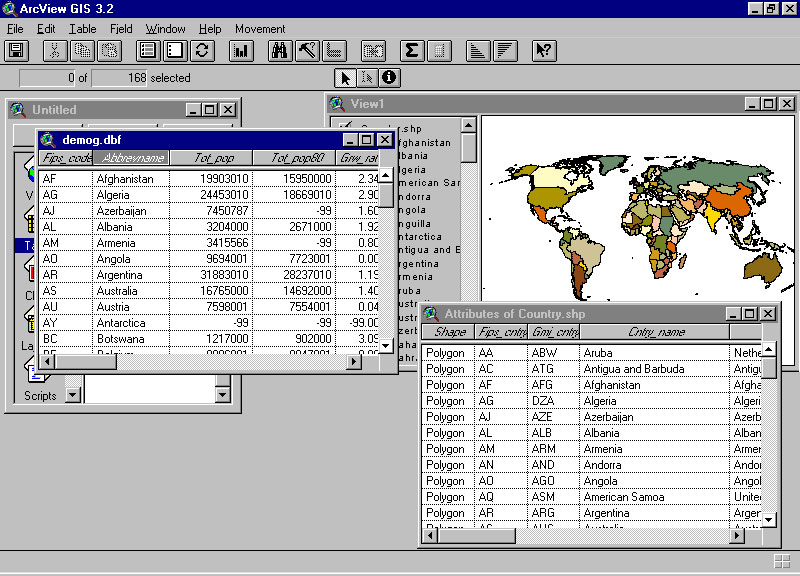800x576 pixels.
Task: Click the Sort Ascending icon
Action: (479, 50)
